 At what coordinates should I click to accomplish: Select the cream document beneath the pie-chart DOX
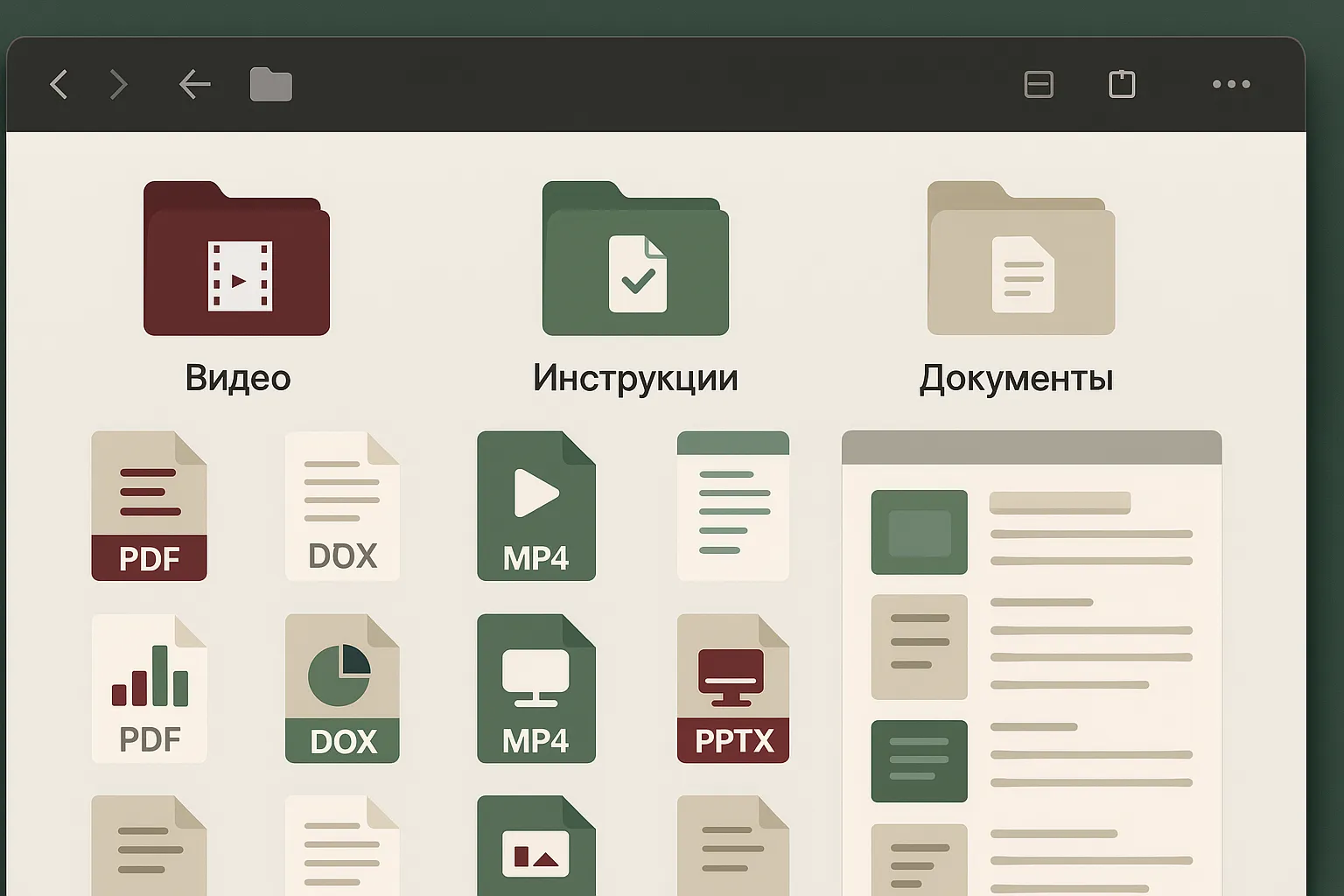point(342,846)
